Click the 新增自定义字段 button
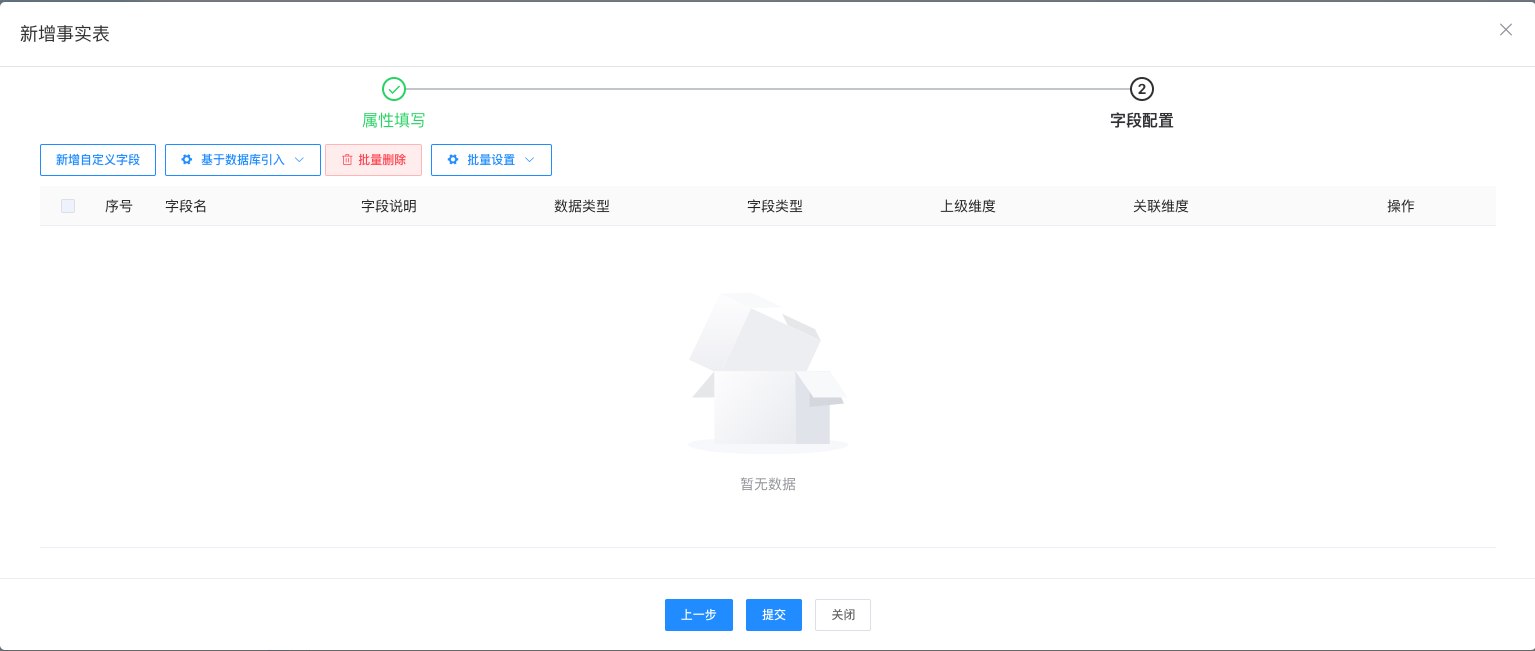Image resolution: width=1535 pixels, height=651 pixels. tap(98, 160)
